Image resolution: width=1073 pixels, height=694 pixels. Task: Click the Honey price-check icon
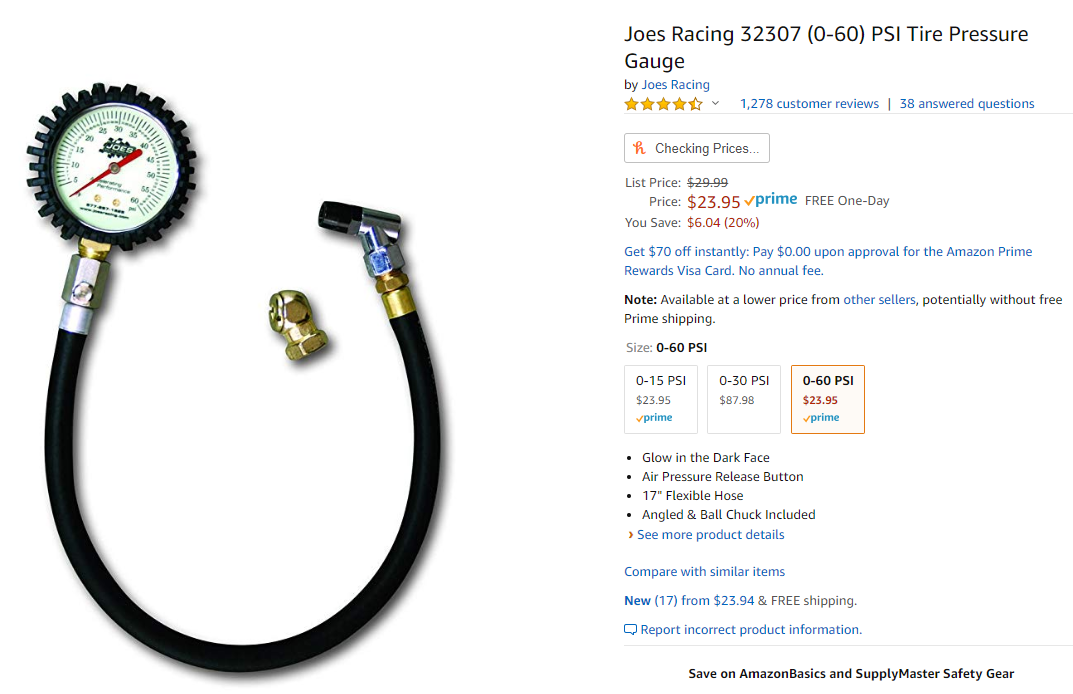tap(639, 148)
